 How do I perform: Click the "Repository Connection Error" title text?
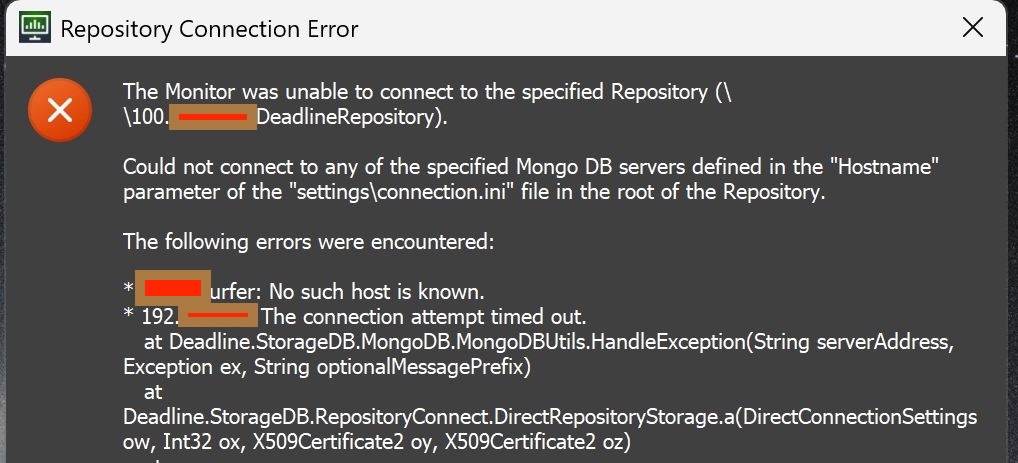click(x=208, y=29)
